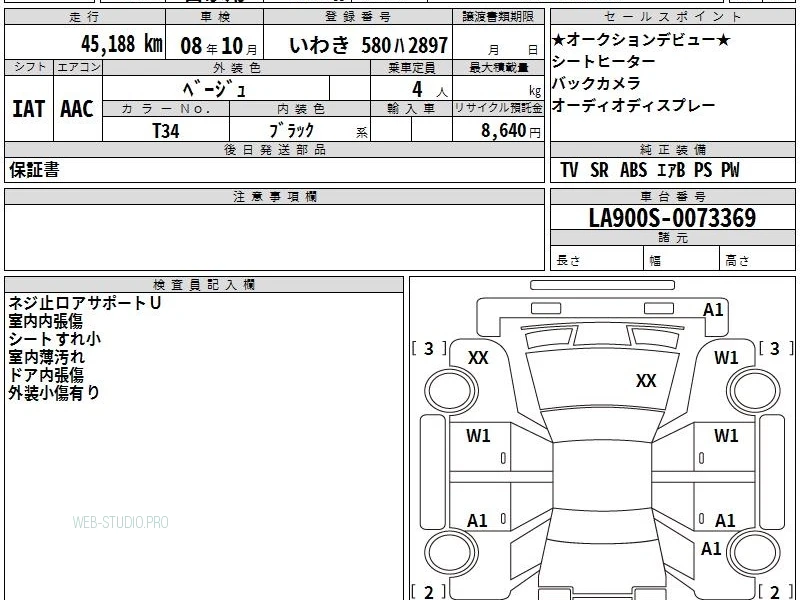Click the 走行 header
This screenshot has height=600, width=800.
pyautogui.click(x=85, y=17)
